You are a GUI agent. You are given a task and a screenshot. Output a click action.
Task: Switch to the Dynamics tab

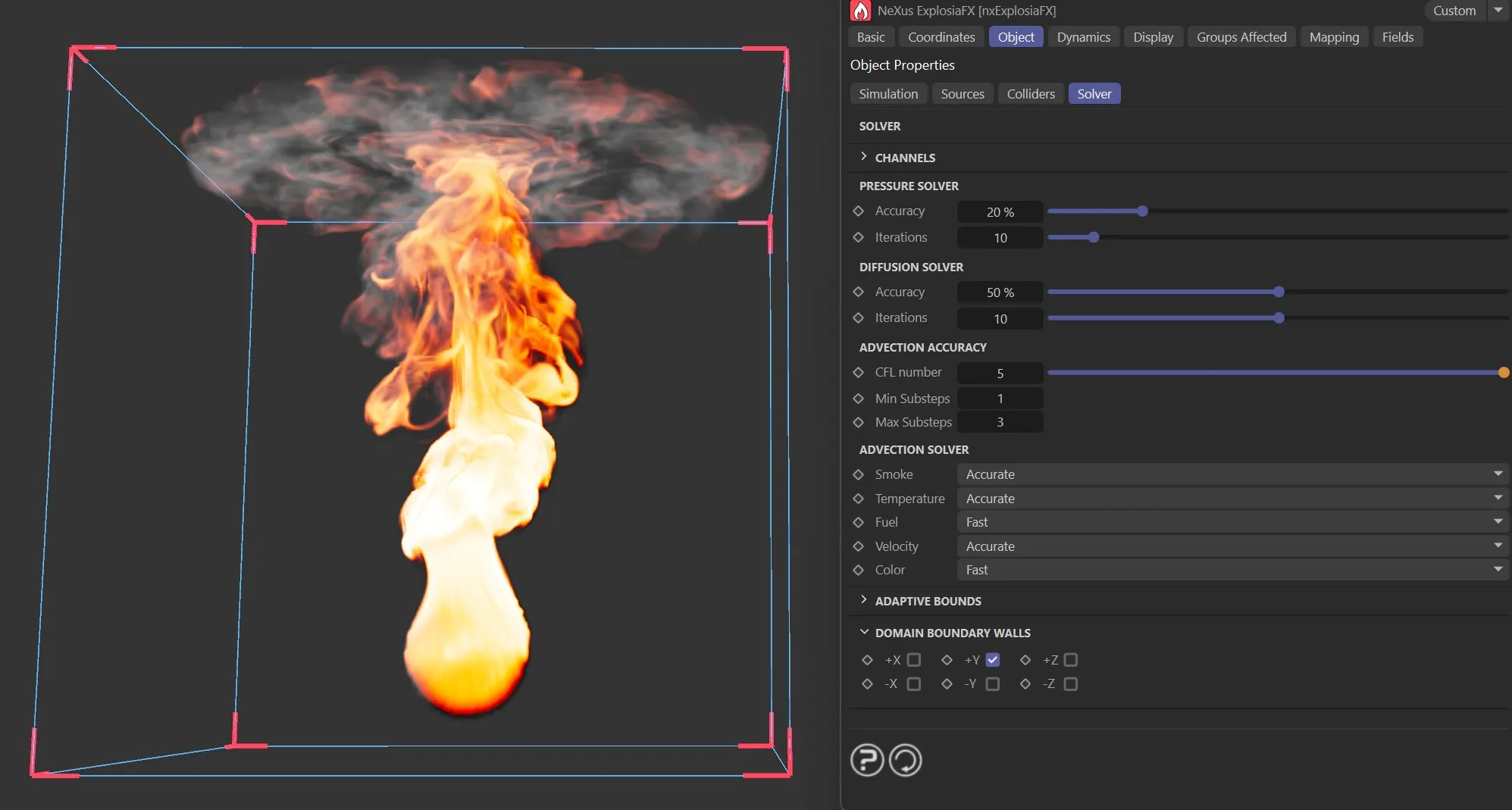pyautogui.click(x=1083, y=37)
